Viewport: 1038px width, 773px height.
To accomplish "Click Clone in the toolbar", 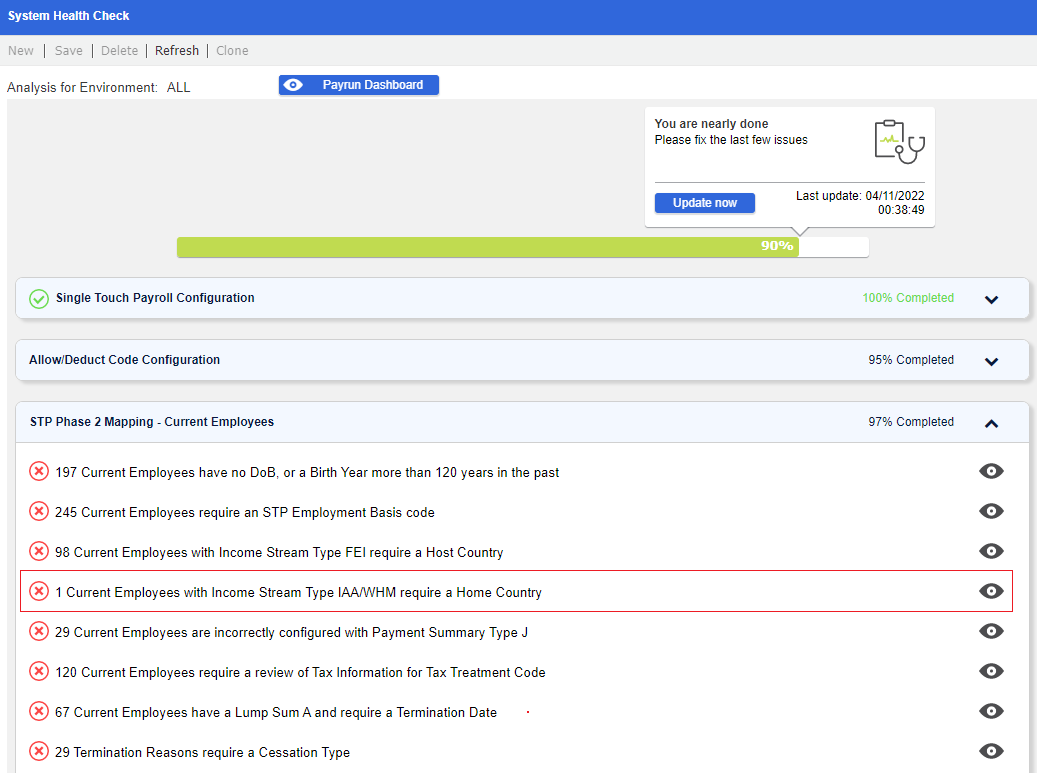I will (232, 50).
